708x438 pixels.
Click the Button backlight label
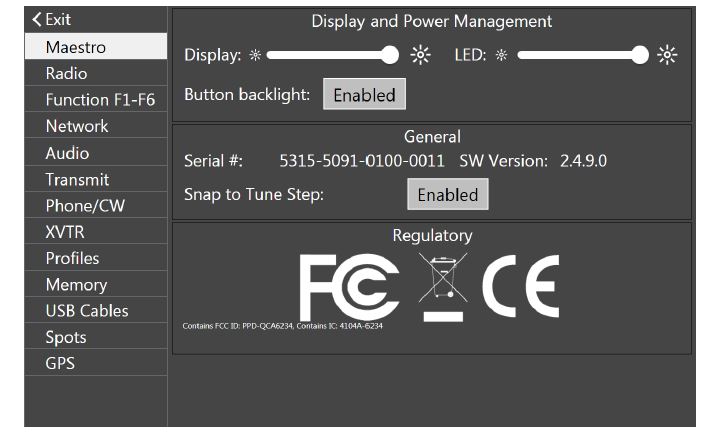[x=247, y=94]
